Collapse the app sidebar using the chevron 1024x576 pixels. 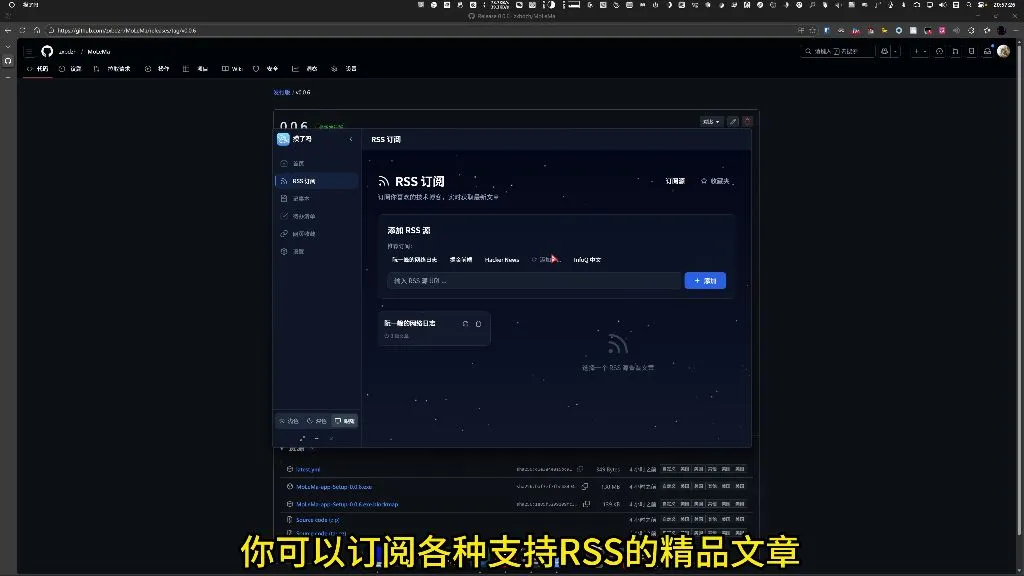pos(351,138)
